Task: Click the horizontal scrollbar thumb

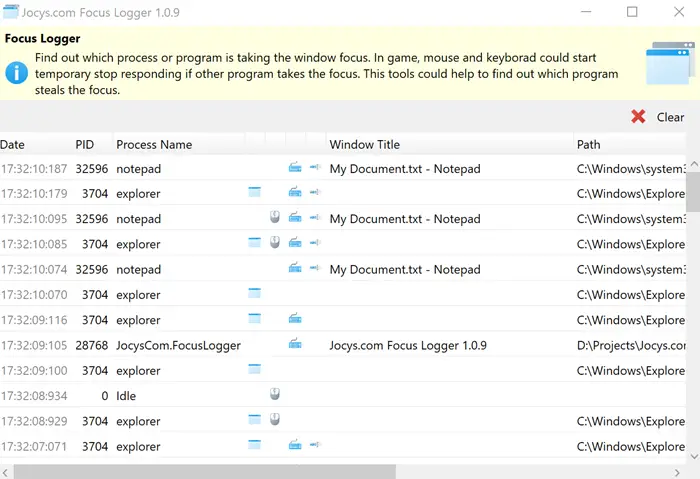Action: (x=204, y=472)
